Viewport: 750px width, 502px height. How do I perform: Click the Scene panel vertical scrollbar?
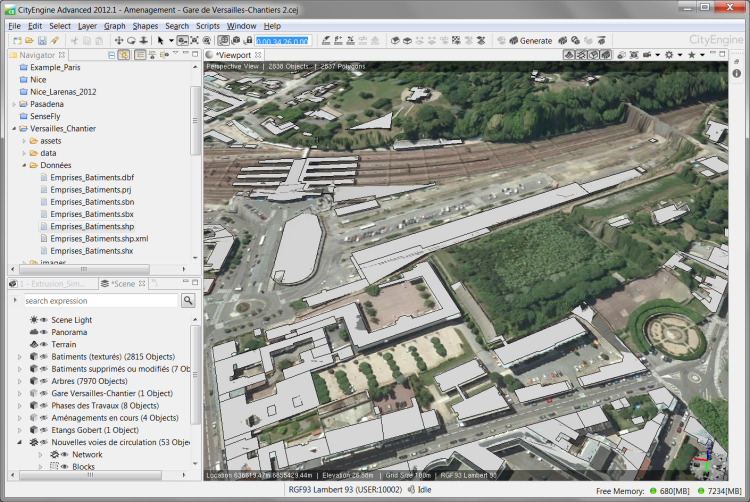coord(195,375)
